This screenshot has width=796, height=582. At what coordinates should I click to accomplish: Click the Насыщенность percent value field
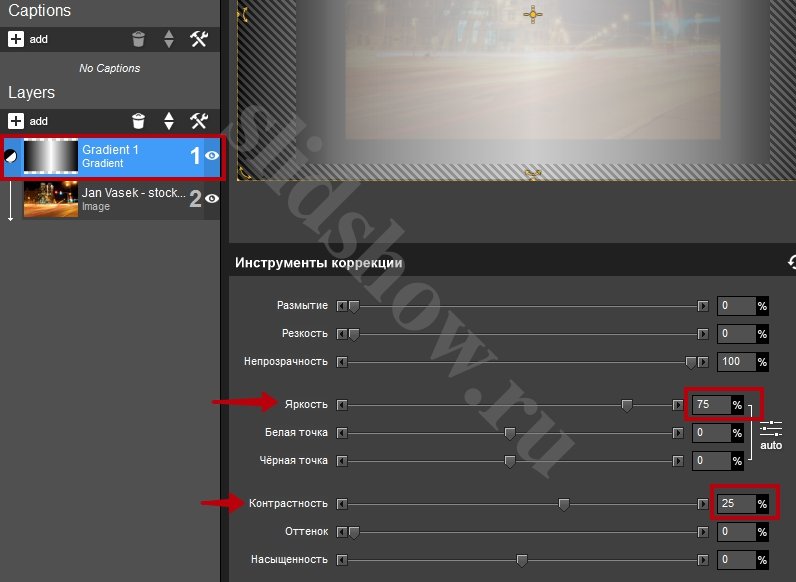737,560
